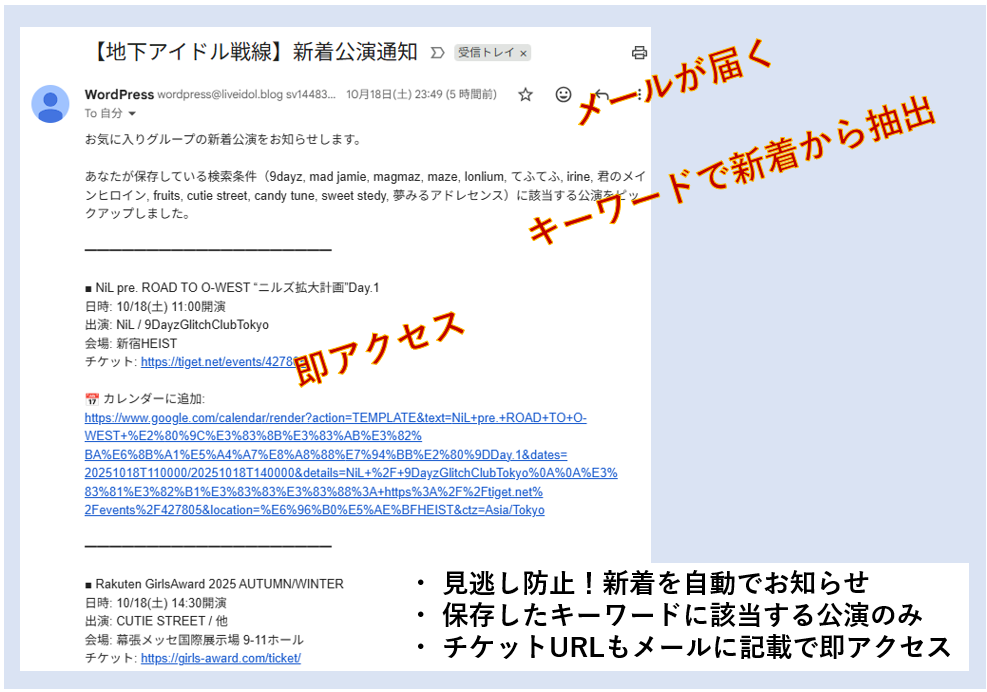Expand recipient details next to To 自分
987x692 pixels.
pyautogui.click(x=132, y=114)
